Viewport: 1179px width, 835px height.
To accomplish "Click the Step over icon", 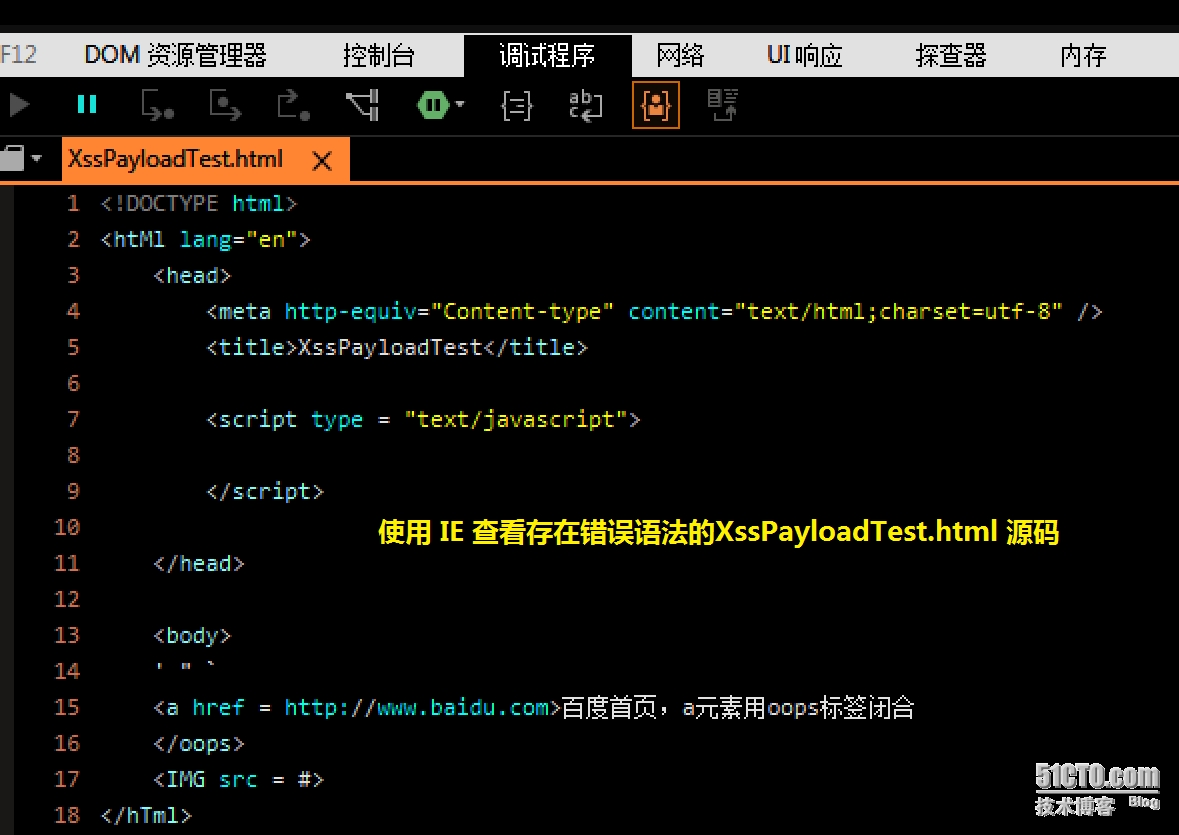I will pos(225,105).
